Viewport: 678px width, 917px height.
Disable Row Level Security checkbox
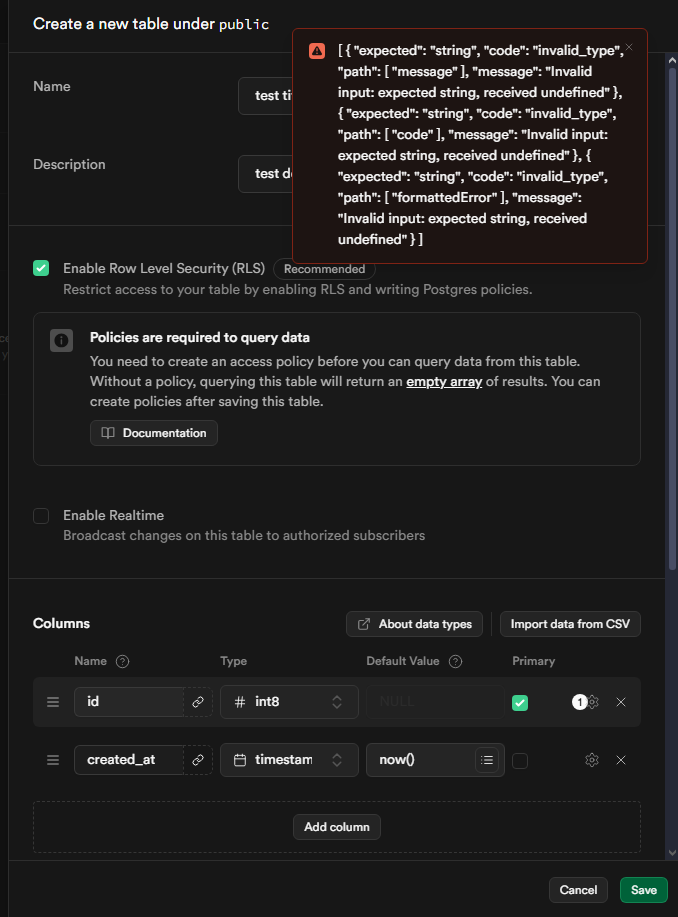pos(41,268)
